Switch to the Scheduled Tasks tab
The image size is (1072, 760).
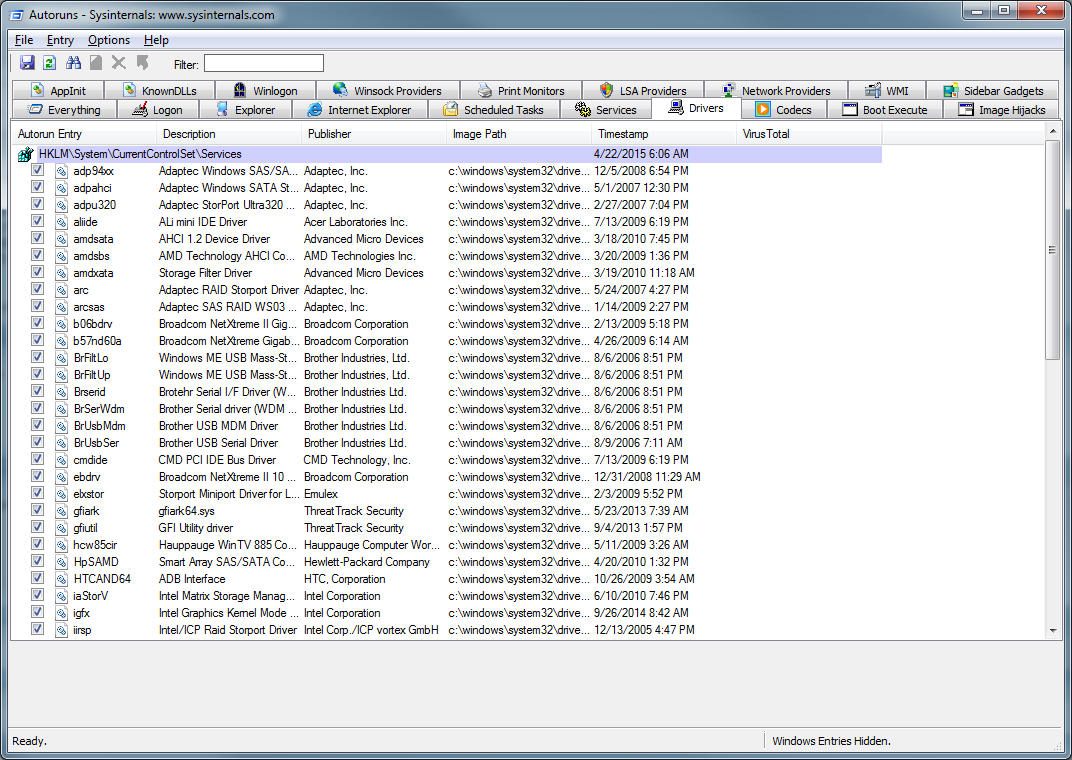click(493, 109)
